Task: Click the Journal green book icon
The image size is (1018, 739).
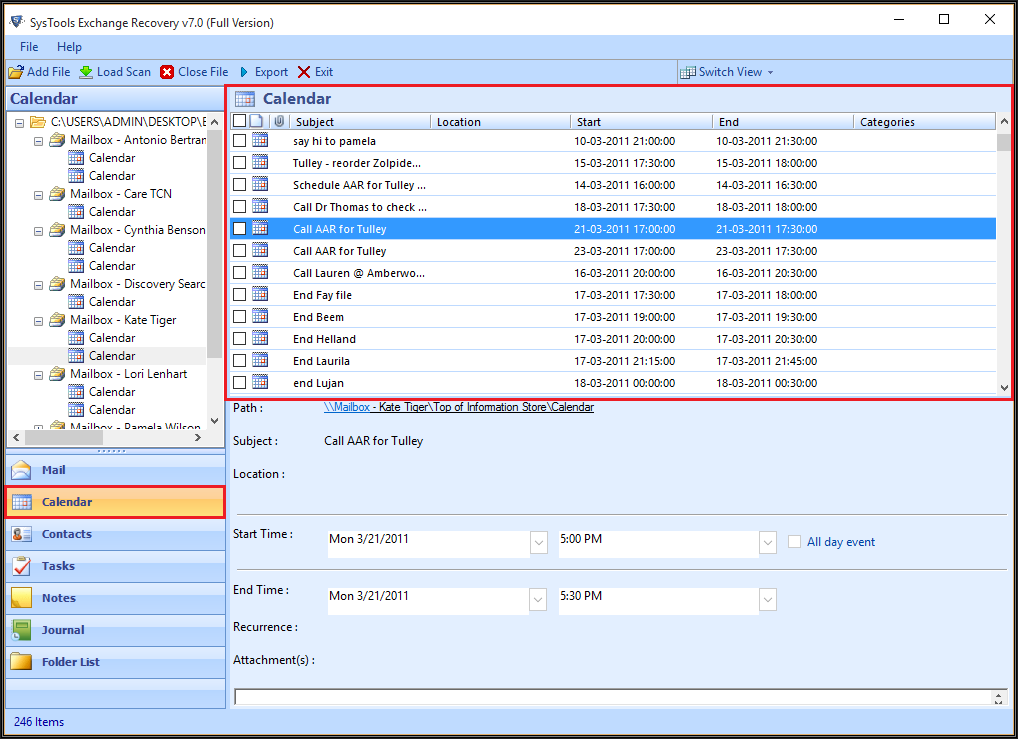Action: click(x=21, y=630)
